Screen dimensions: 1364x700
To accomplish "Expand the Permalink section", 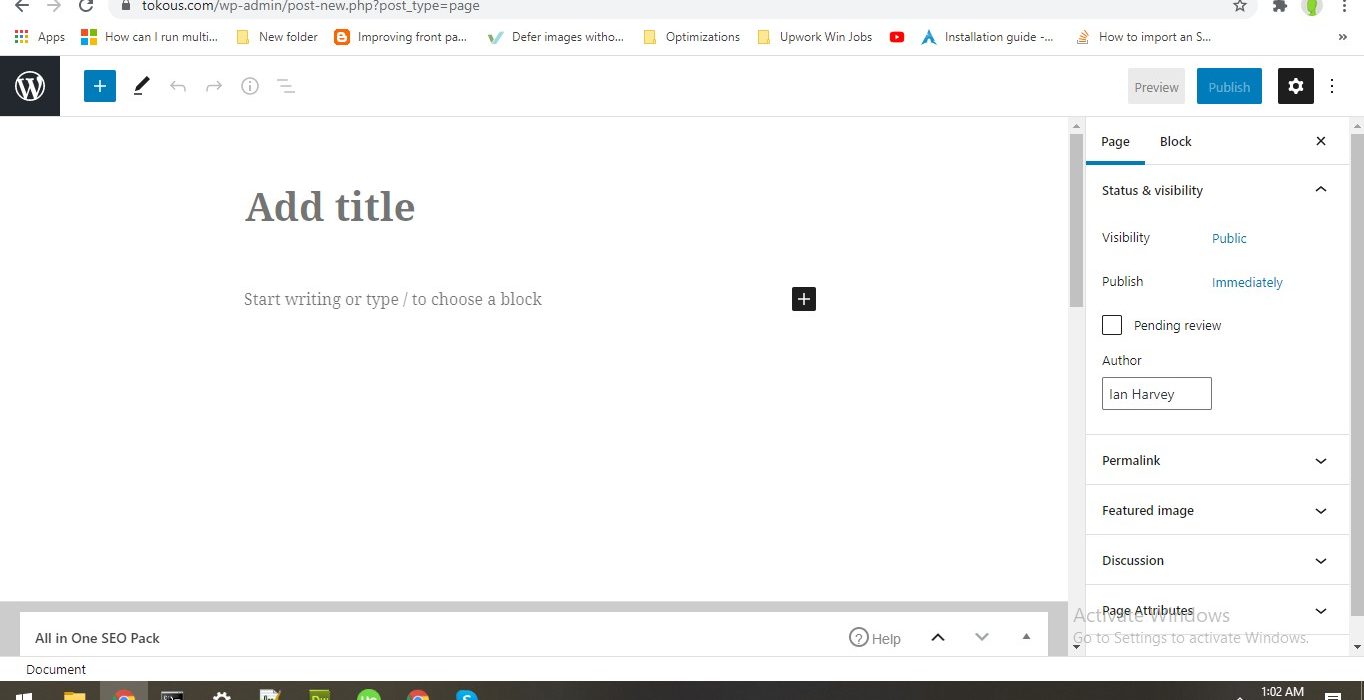I will tap(1217, 460).
